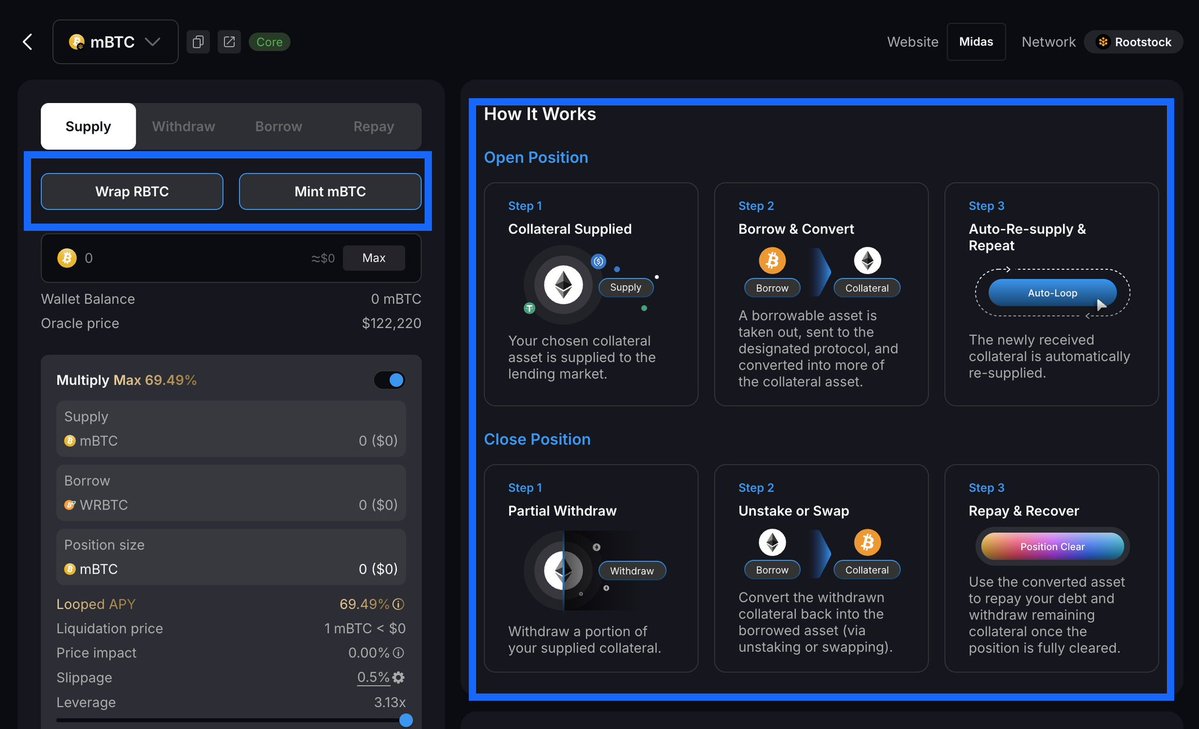
Task: Click the Position Clear pill under Repay & Recover
Action: 1051,546
